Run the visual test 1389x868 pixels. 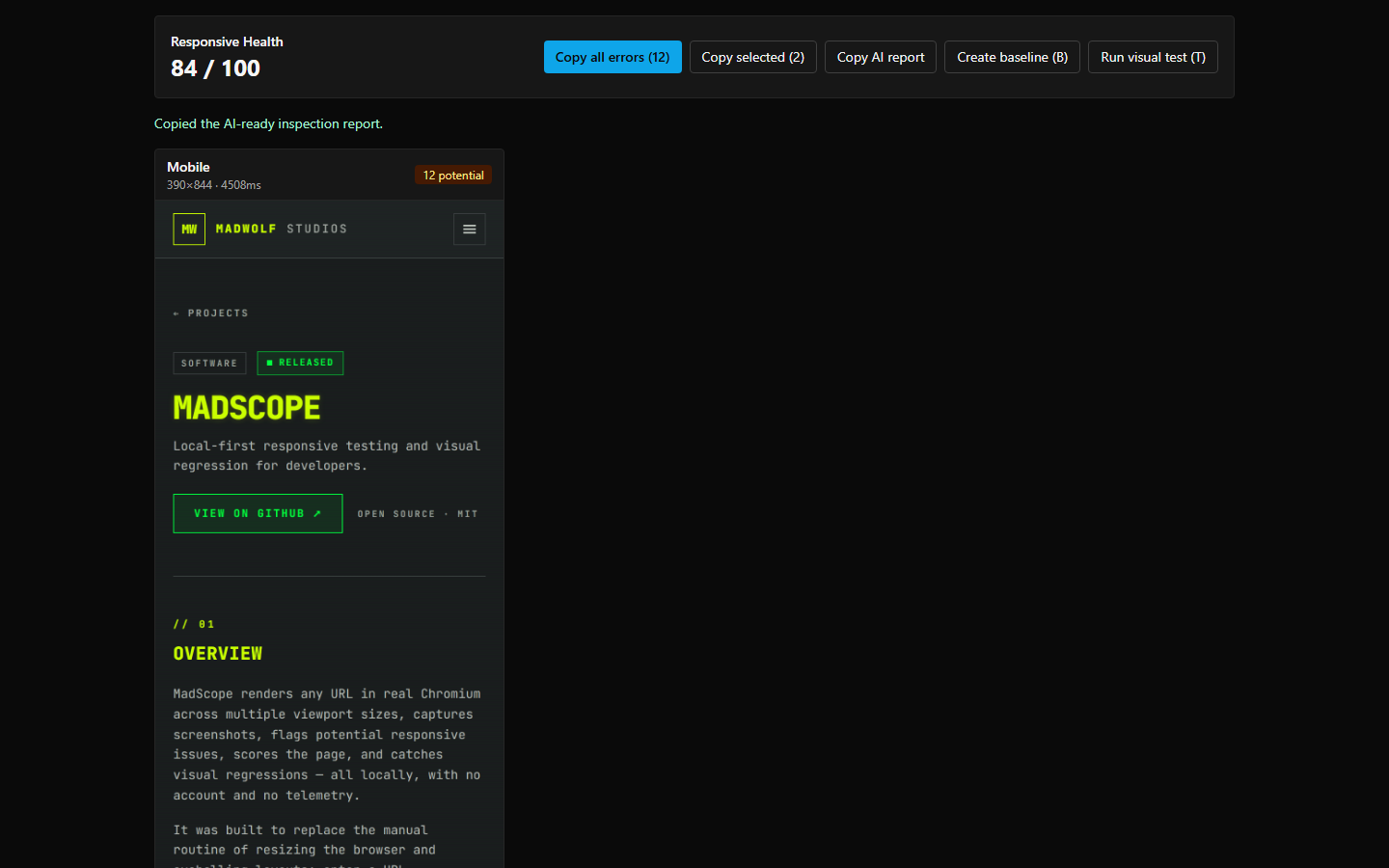click(1153, 57)
